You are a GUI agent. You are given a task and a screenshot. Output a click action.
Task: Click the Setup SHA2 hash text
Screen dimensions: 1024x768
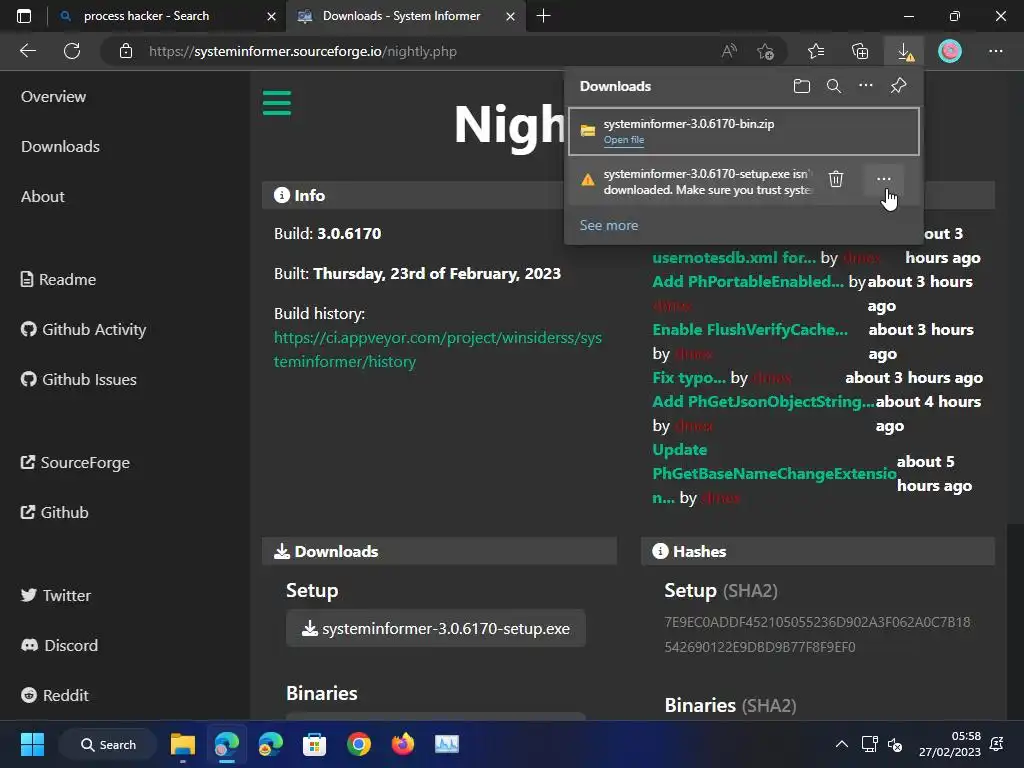(817, 634)
